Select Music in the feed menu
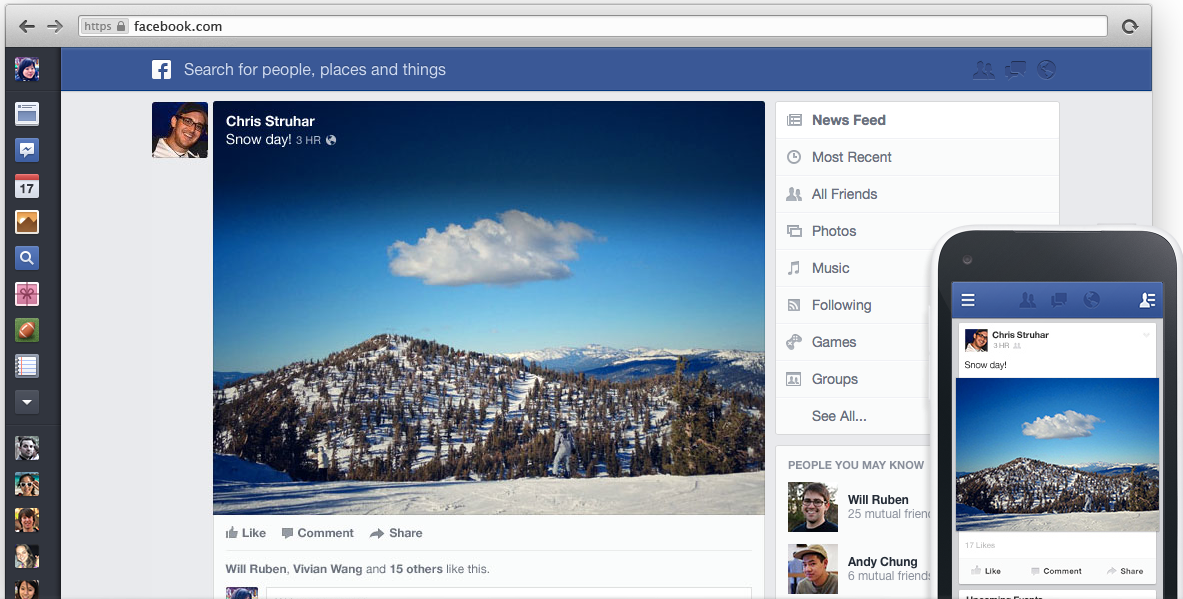Viewport: 1183px width, 599px height. [x=830, y=268]
